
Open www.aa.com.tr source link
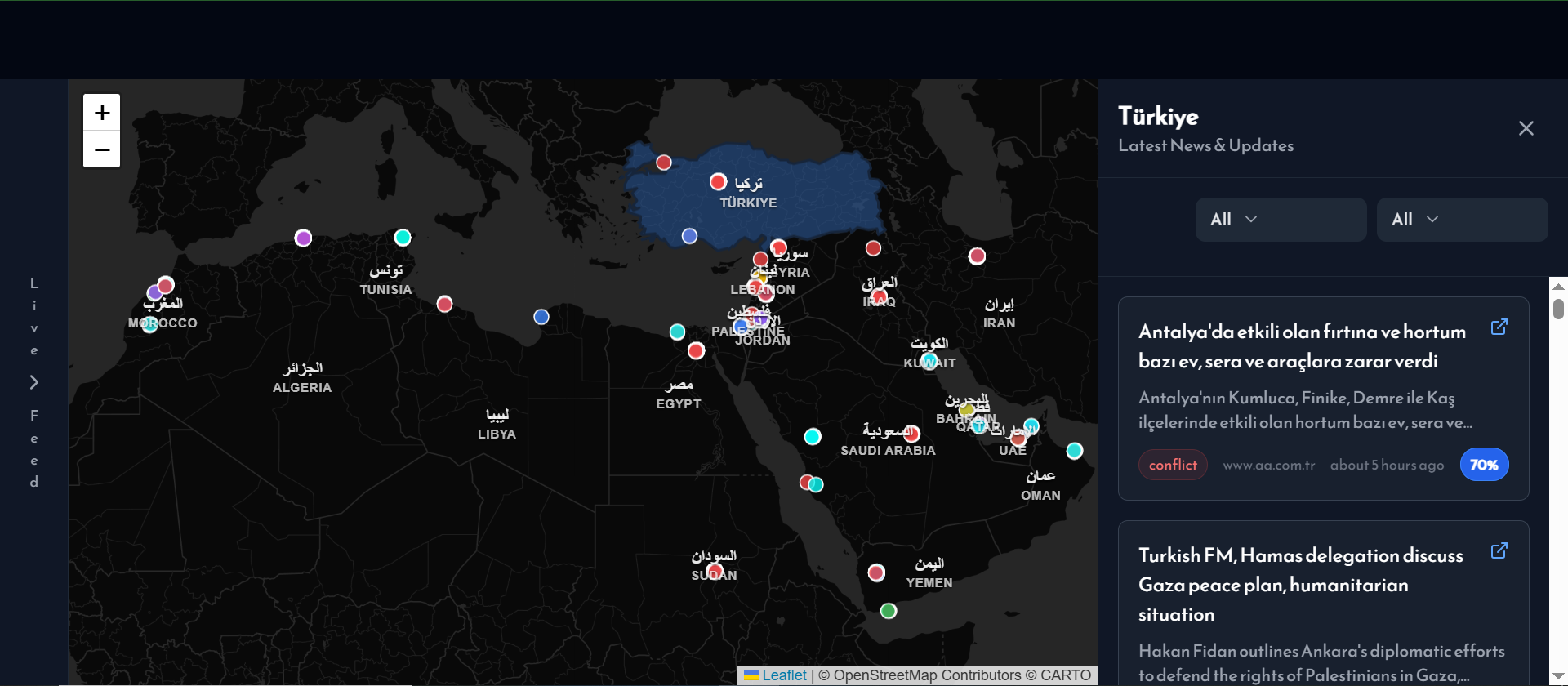[1268, 465]
